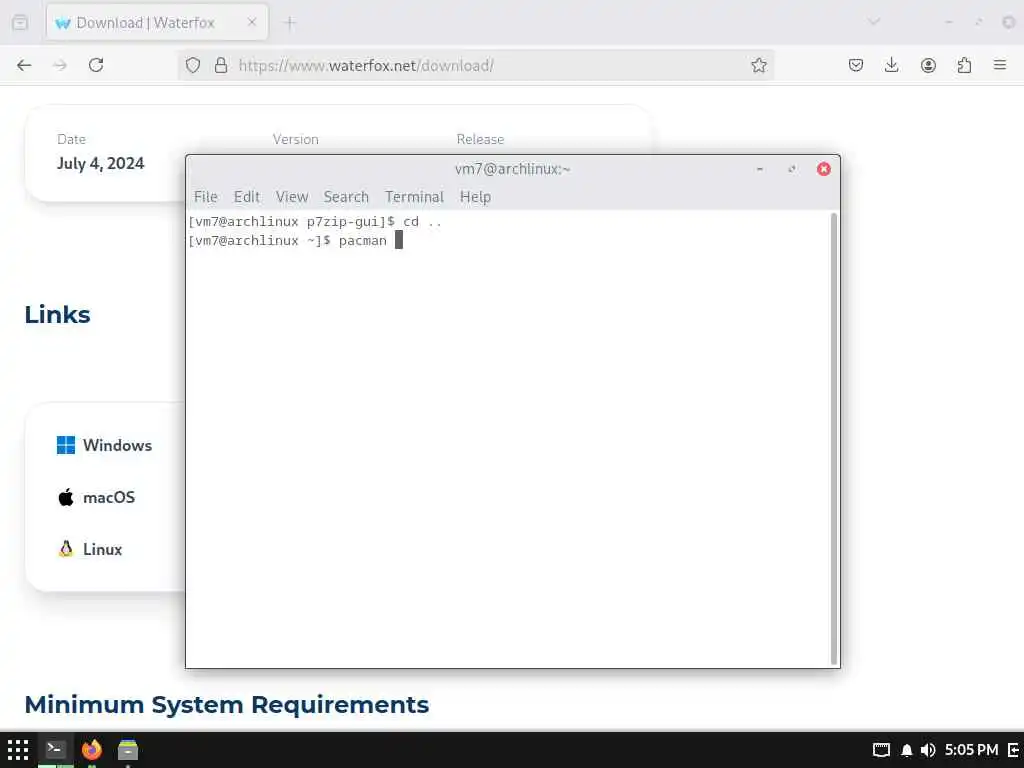Image resolution: width=1024 pixels, height=768 pixels.
Task: Open the browser downloads panel
Action: click(891, 65)
